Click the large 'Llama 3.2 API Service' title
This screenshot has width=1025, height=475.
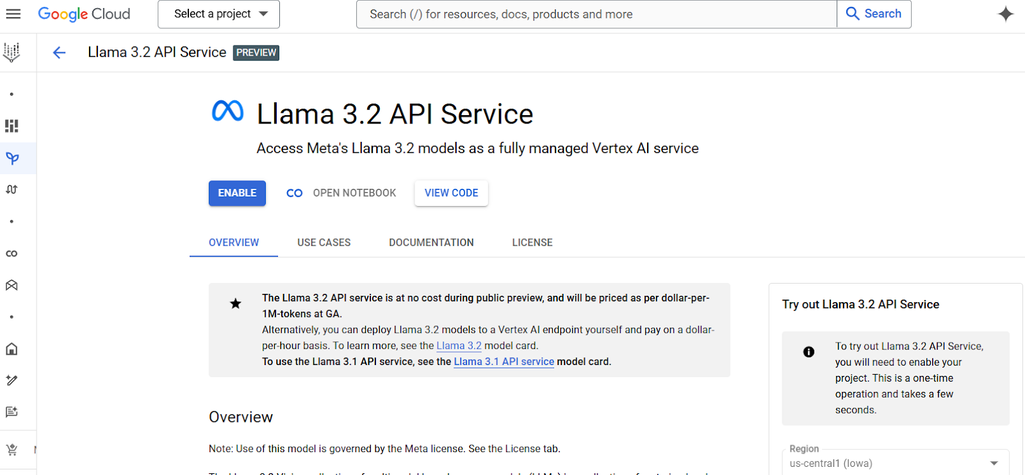tap(395, 114)
